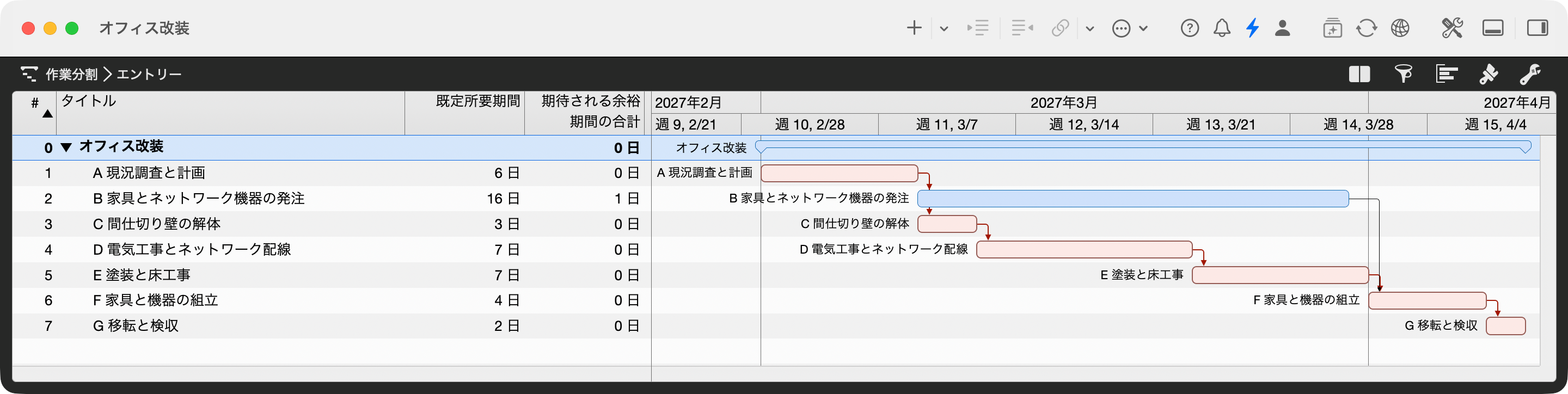The width and height of the screenshot is (1568, 394).
Task: Open the dropdown arrow next to link icon
Action: 1089,29
